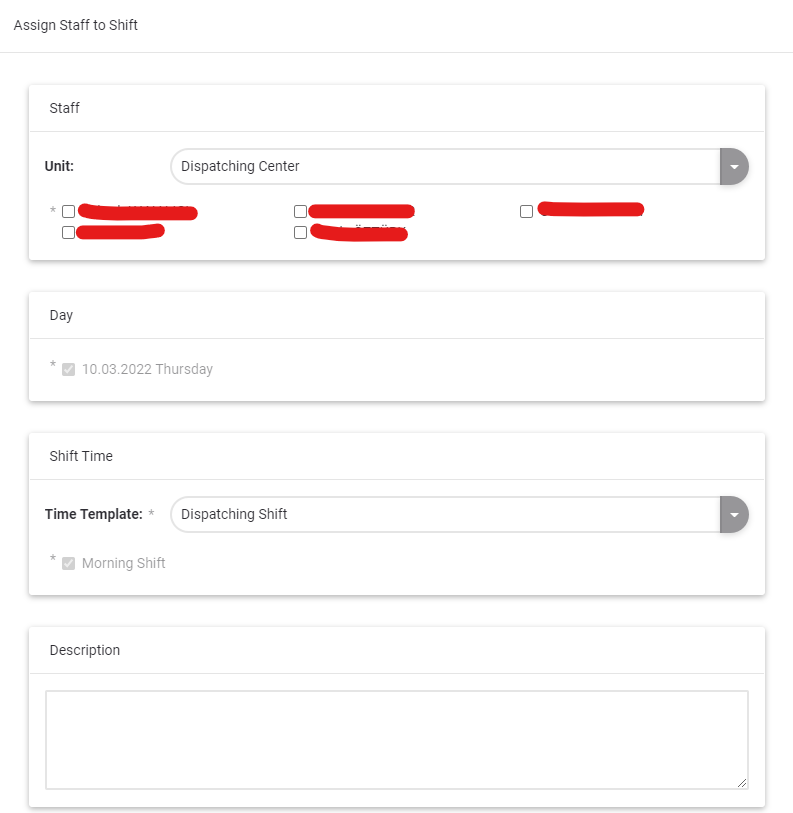793x813 pixels.
Task: Expand the Dispatching Shift template combo box
Action: click(x=445, y=515)
